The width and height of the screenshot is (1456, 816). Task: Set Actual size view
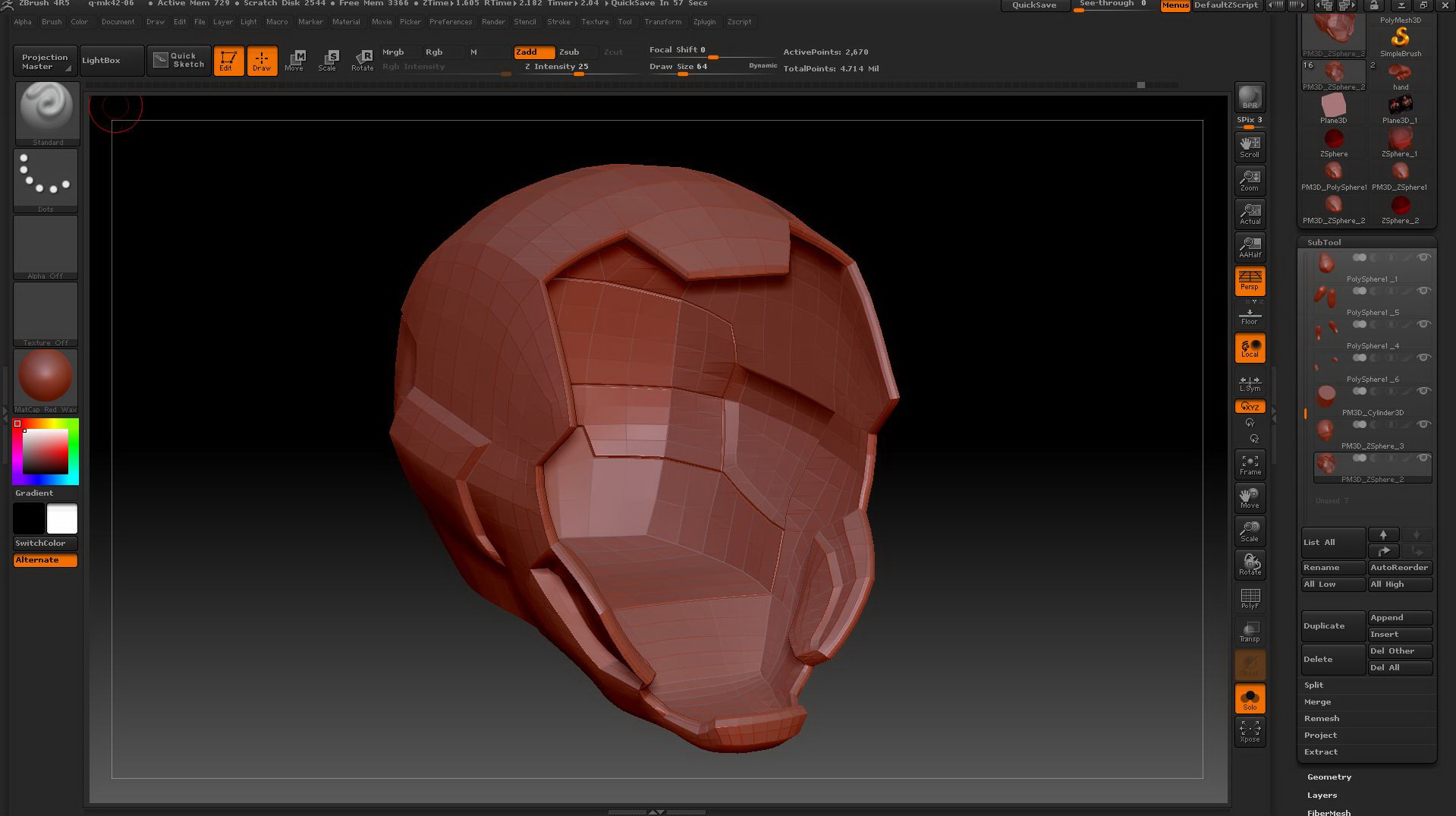point(1250,213)
